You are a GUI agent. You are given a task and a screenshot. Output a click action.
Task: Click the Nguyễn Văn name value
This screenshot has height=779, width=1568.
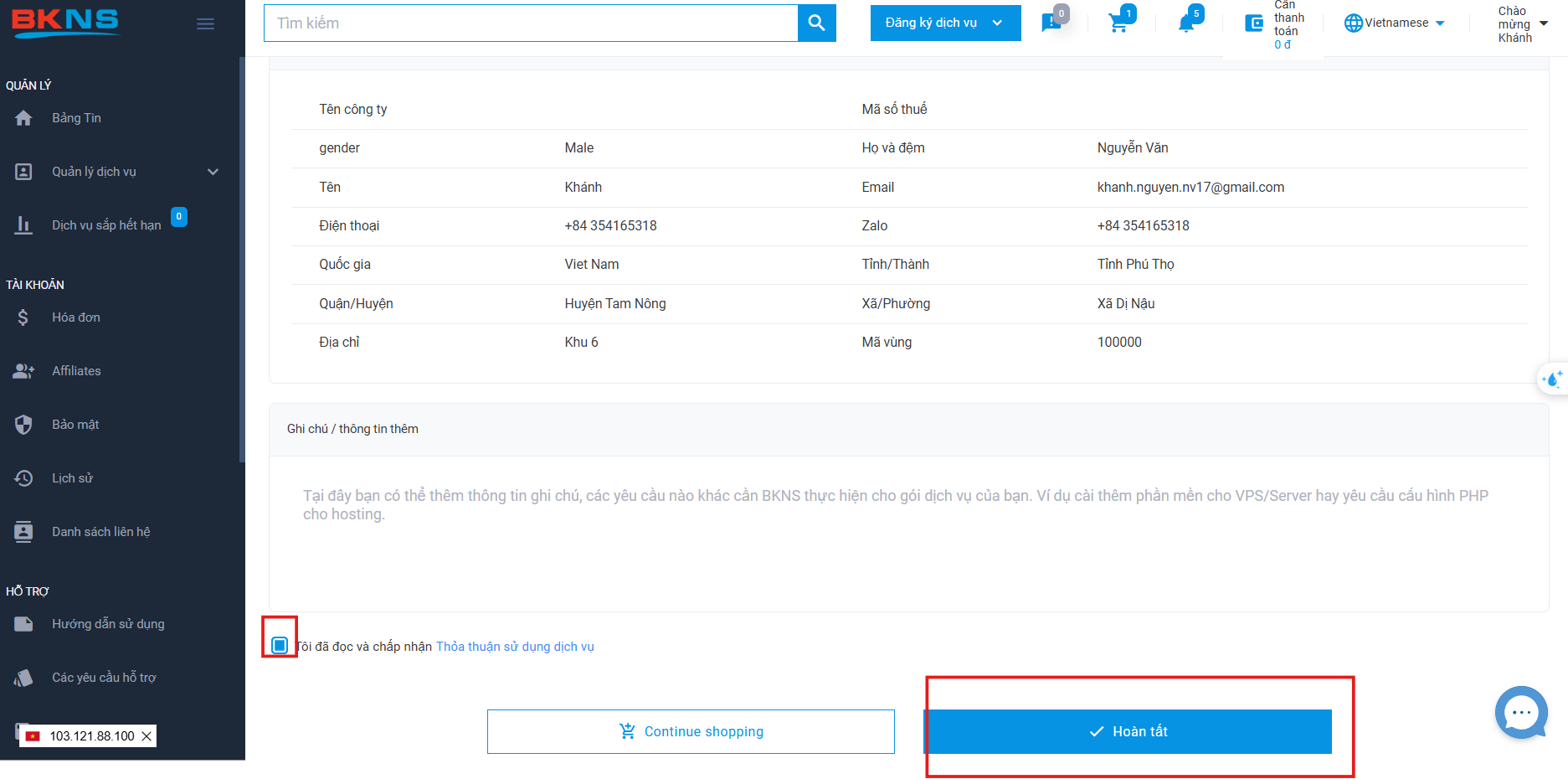(x=1133, y=148)
